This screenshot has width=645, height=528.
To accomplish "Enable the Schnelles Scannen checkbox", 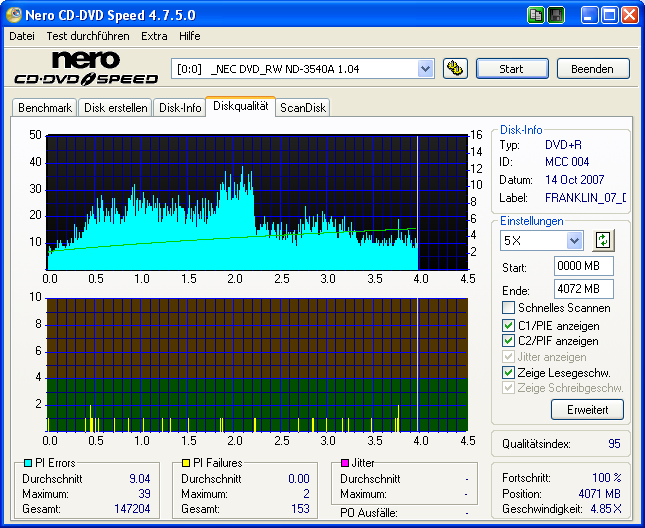I will pos(509,308).
